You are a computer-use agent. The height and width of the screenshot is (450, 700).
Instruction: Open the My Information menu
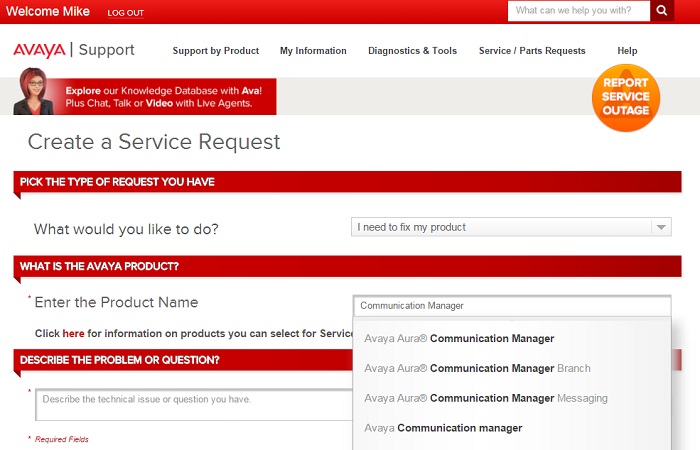pos(313,51)
